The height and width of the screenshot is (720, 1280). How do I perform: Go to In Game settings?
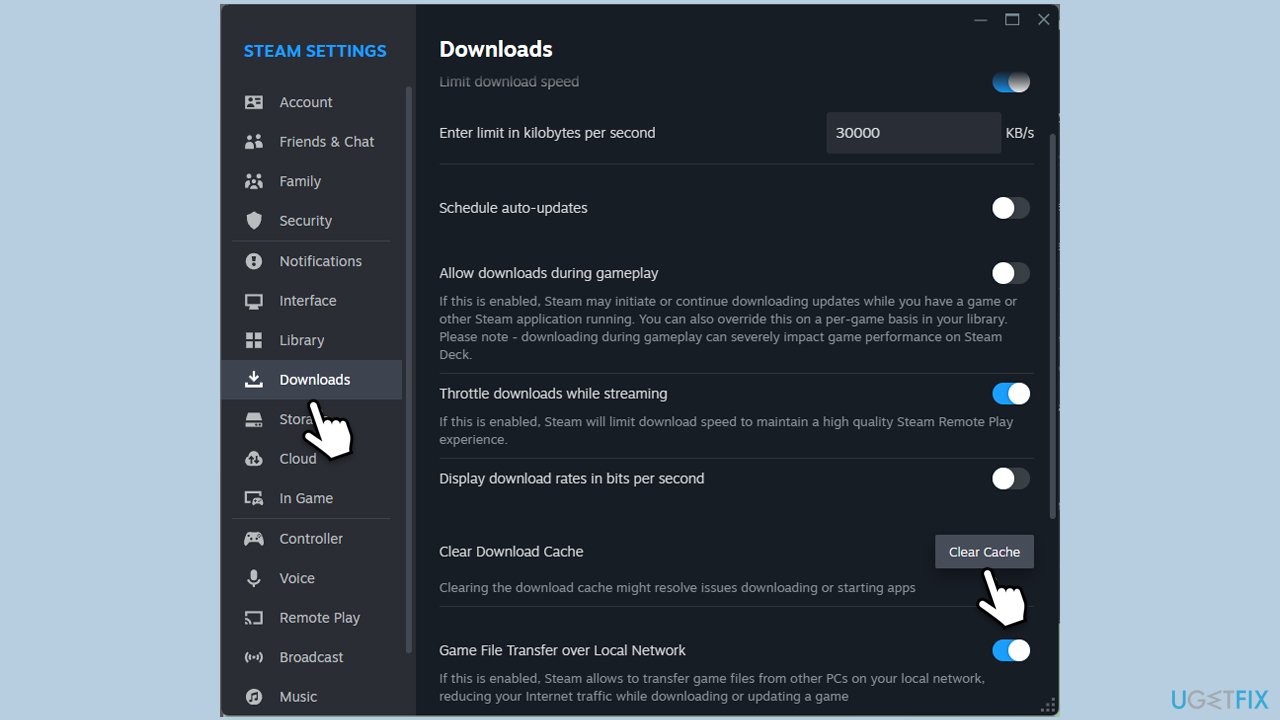click(306, 498)
